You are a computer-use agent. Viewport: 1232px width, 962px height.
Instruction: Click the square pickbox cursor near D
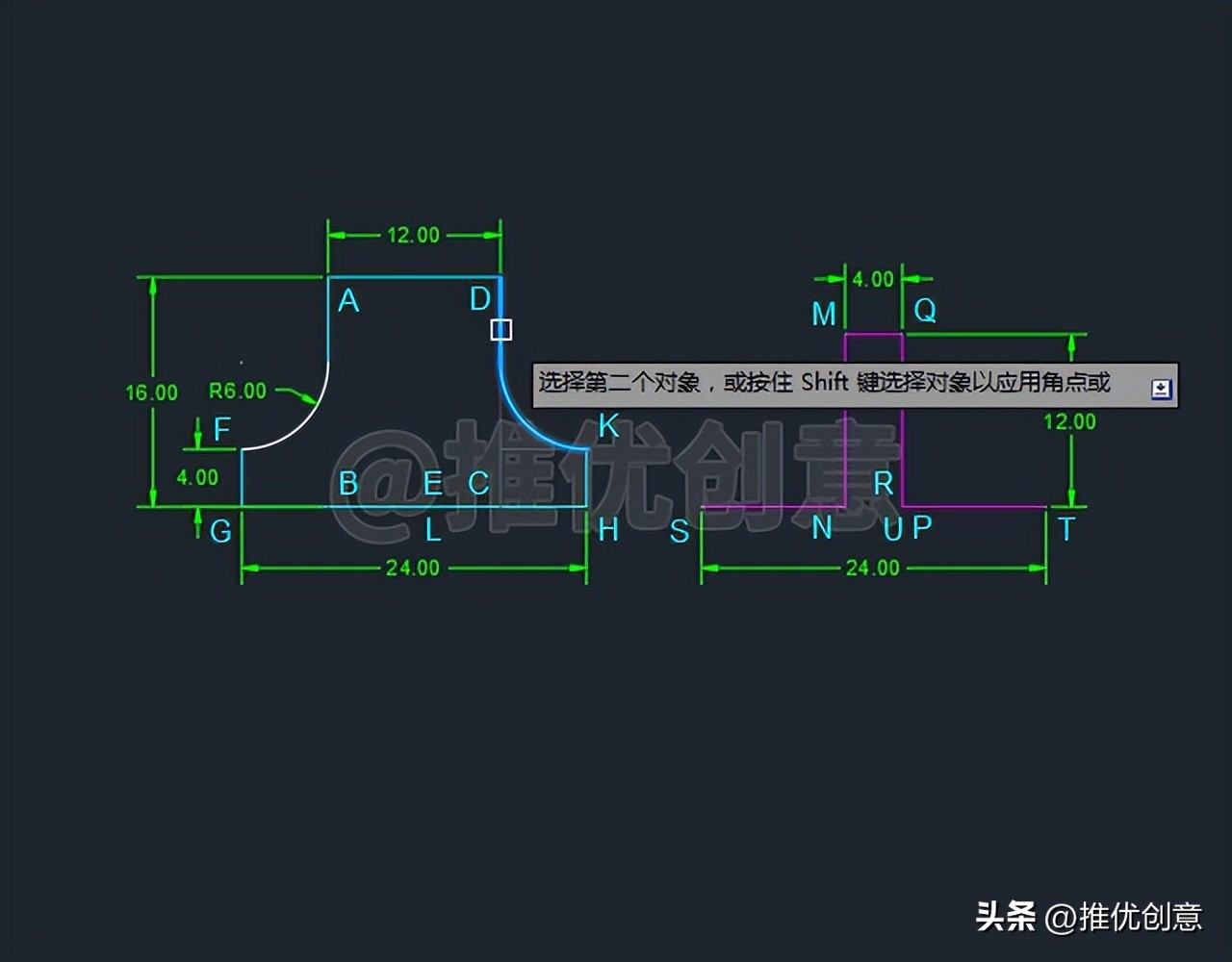501,330
